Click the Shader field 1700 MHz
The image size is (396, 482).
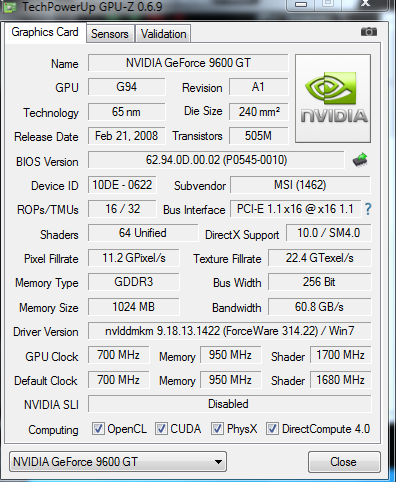[341, 355]
